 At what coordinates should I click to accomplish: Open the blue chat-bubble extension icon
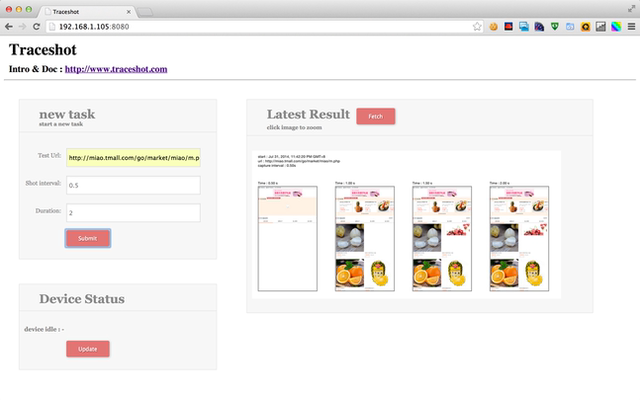click(524, 27)
